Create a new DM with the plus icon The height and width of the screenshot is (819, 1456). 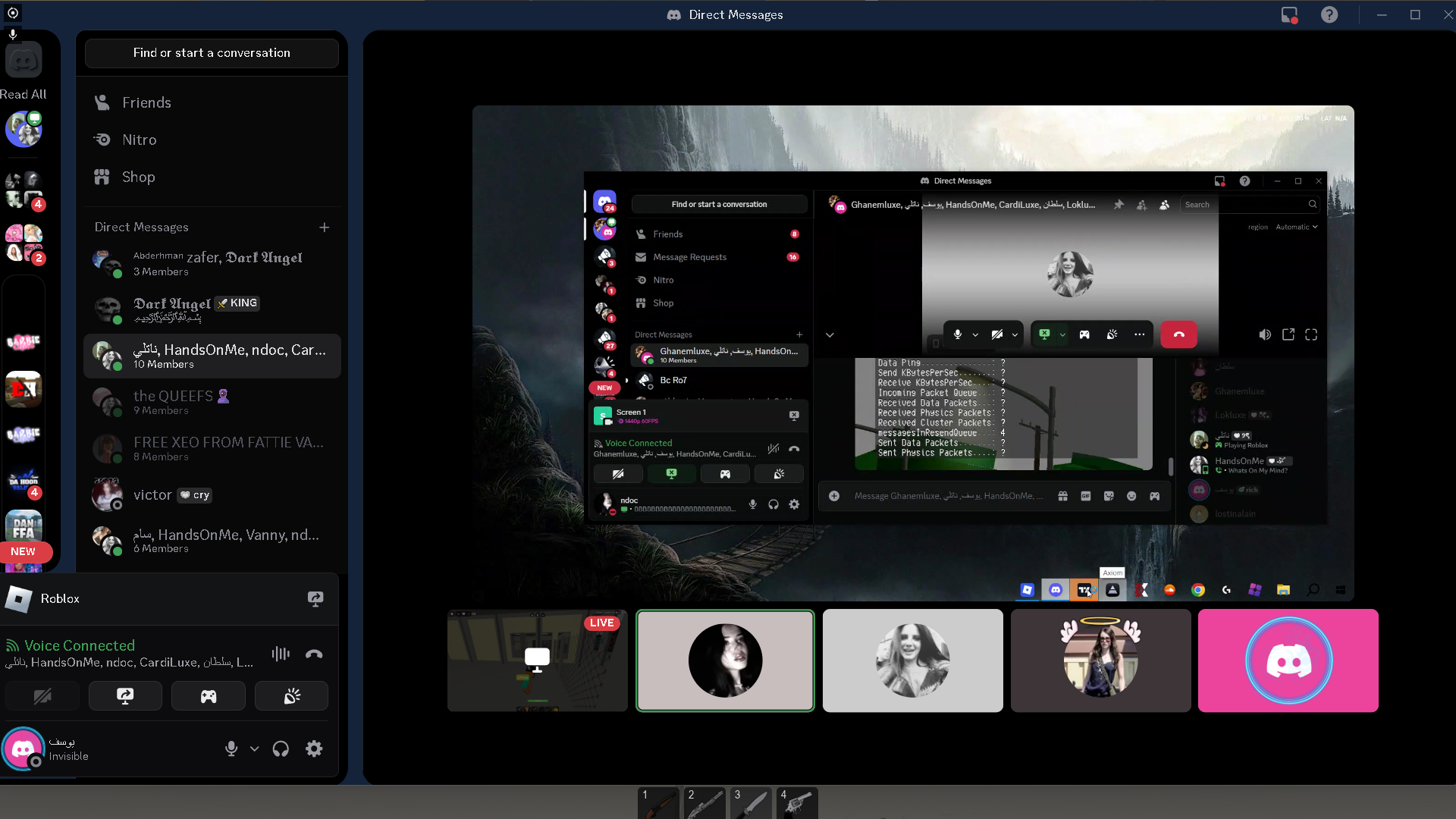(x=324, y=227)
